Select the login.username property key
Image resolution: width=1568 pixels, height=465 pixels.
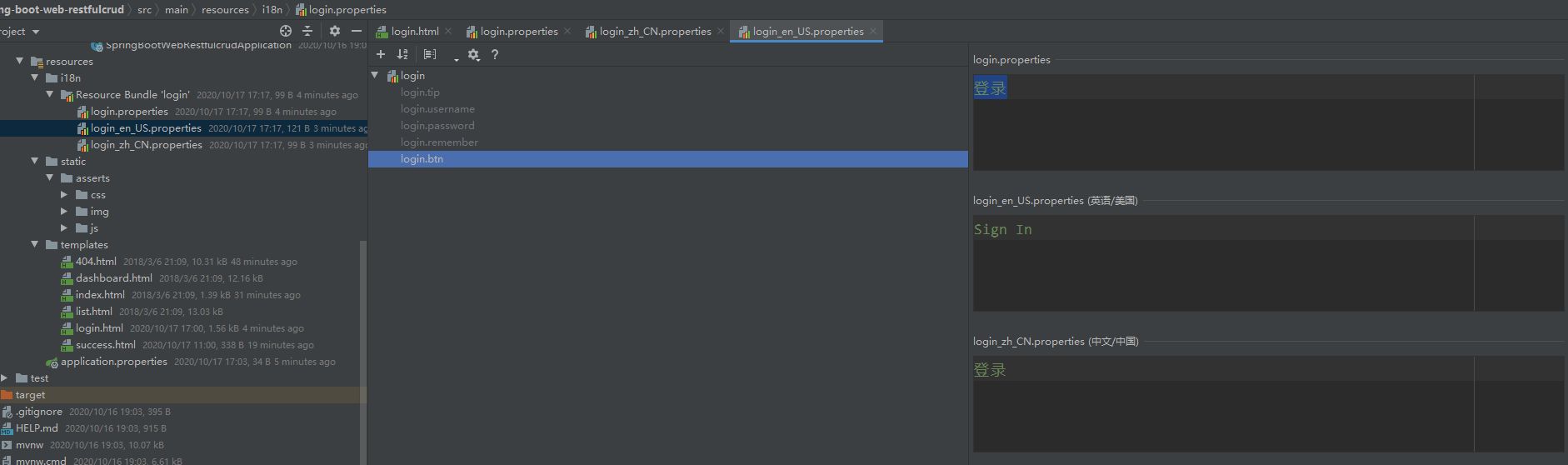point(437,109)
